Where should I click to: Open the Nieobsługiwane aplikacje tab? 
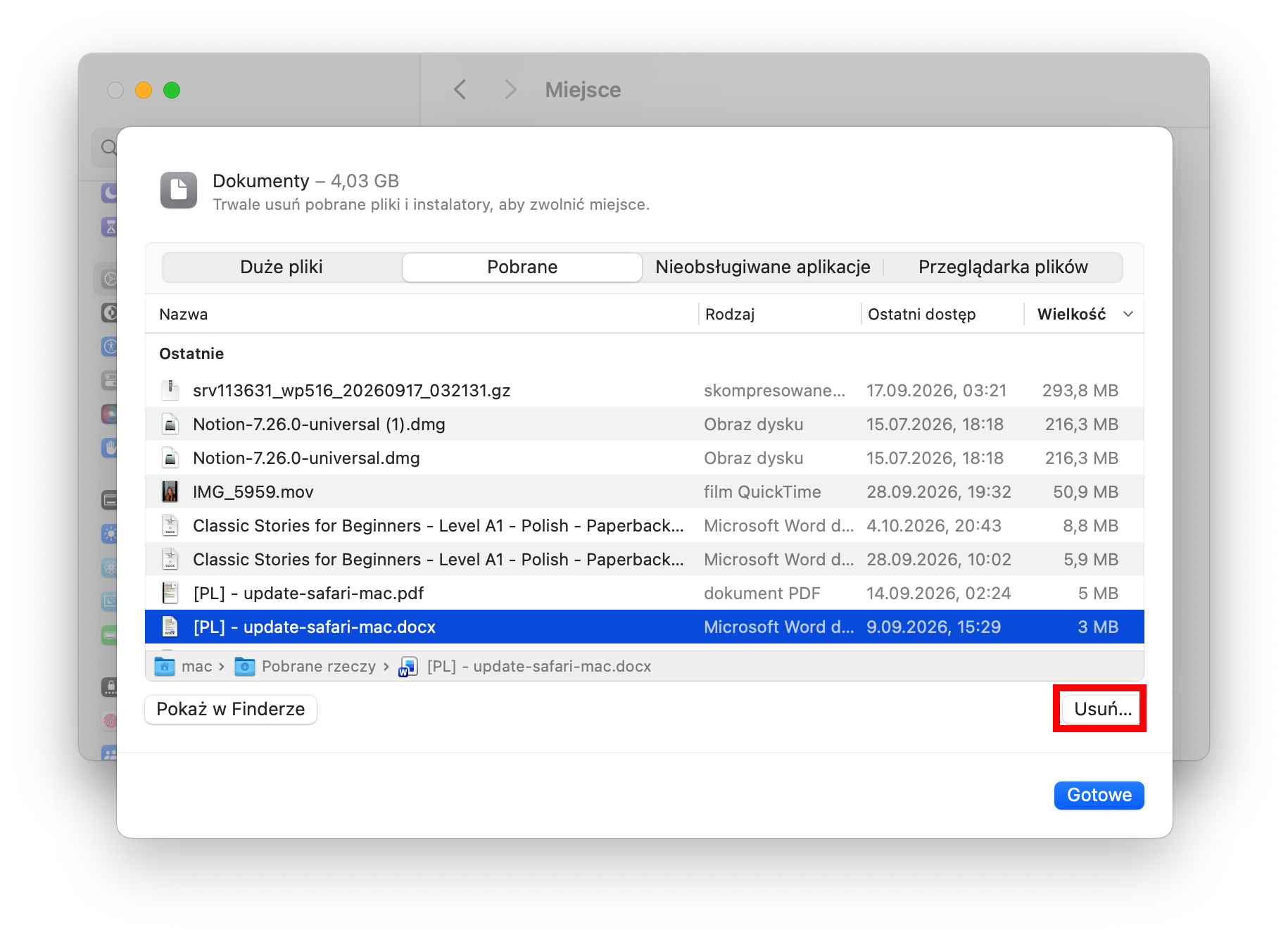[763, 267]
